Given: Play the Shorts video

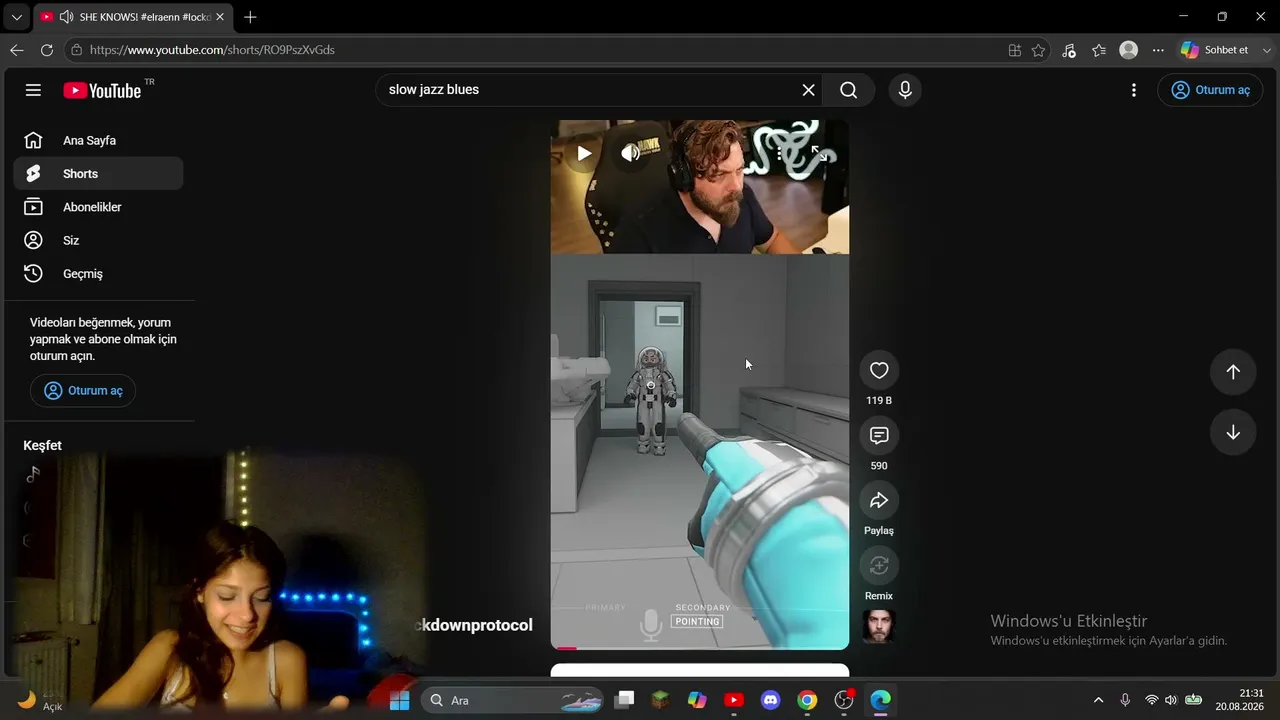Looking at the screenshot, I should (584, 153).
